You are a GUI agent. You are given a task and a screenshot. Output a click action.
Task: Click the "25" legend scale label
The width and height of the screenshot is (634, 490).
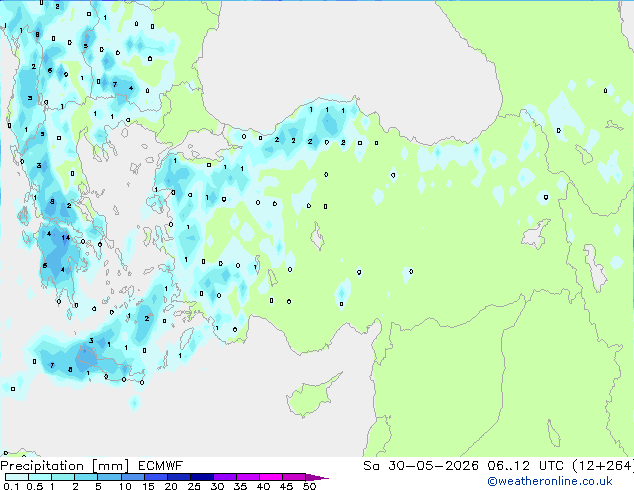pos(194,486)
